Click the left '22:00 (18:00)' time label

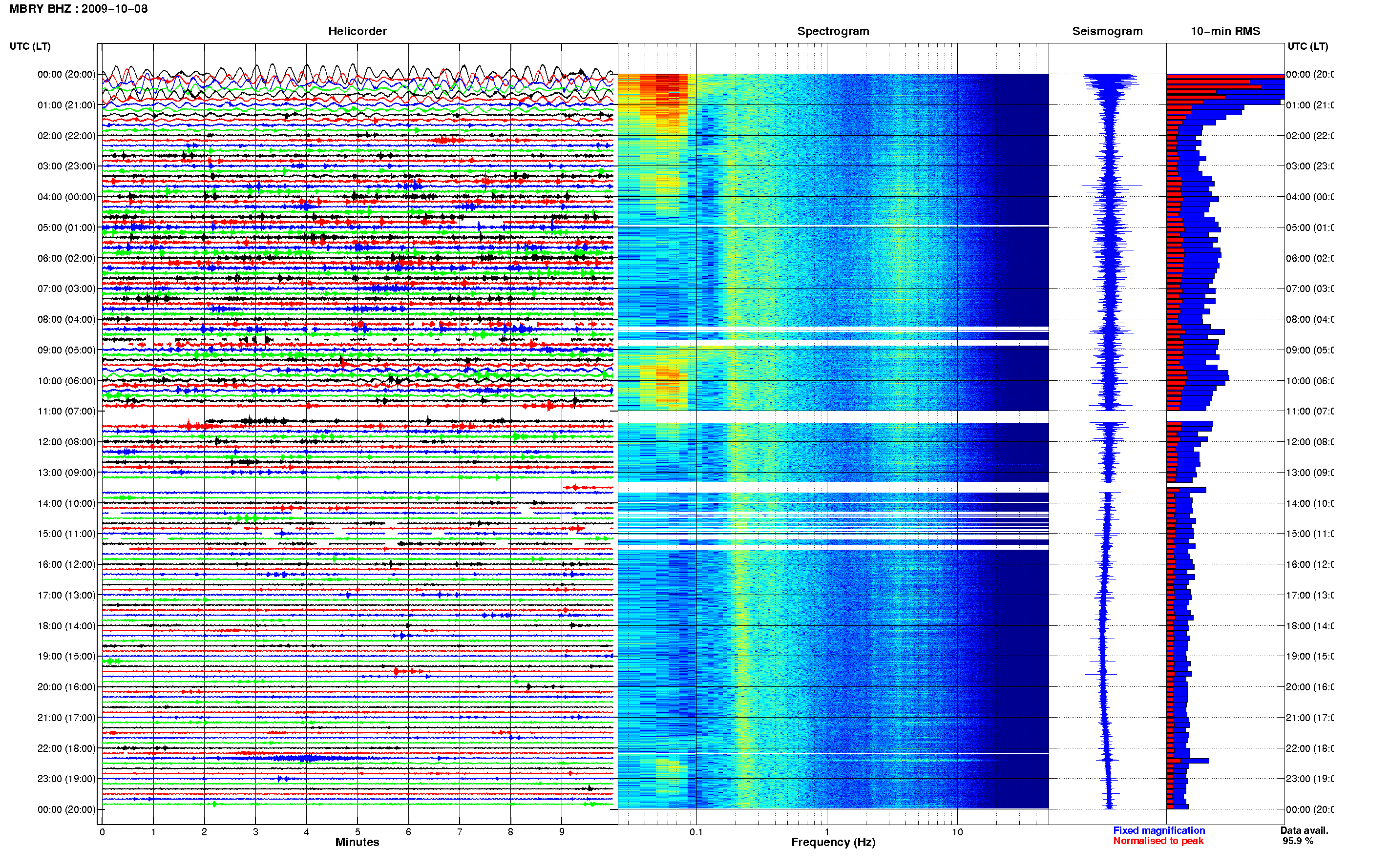coord(66,748)
